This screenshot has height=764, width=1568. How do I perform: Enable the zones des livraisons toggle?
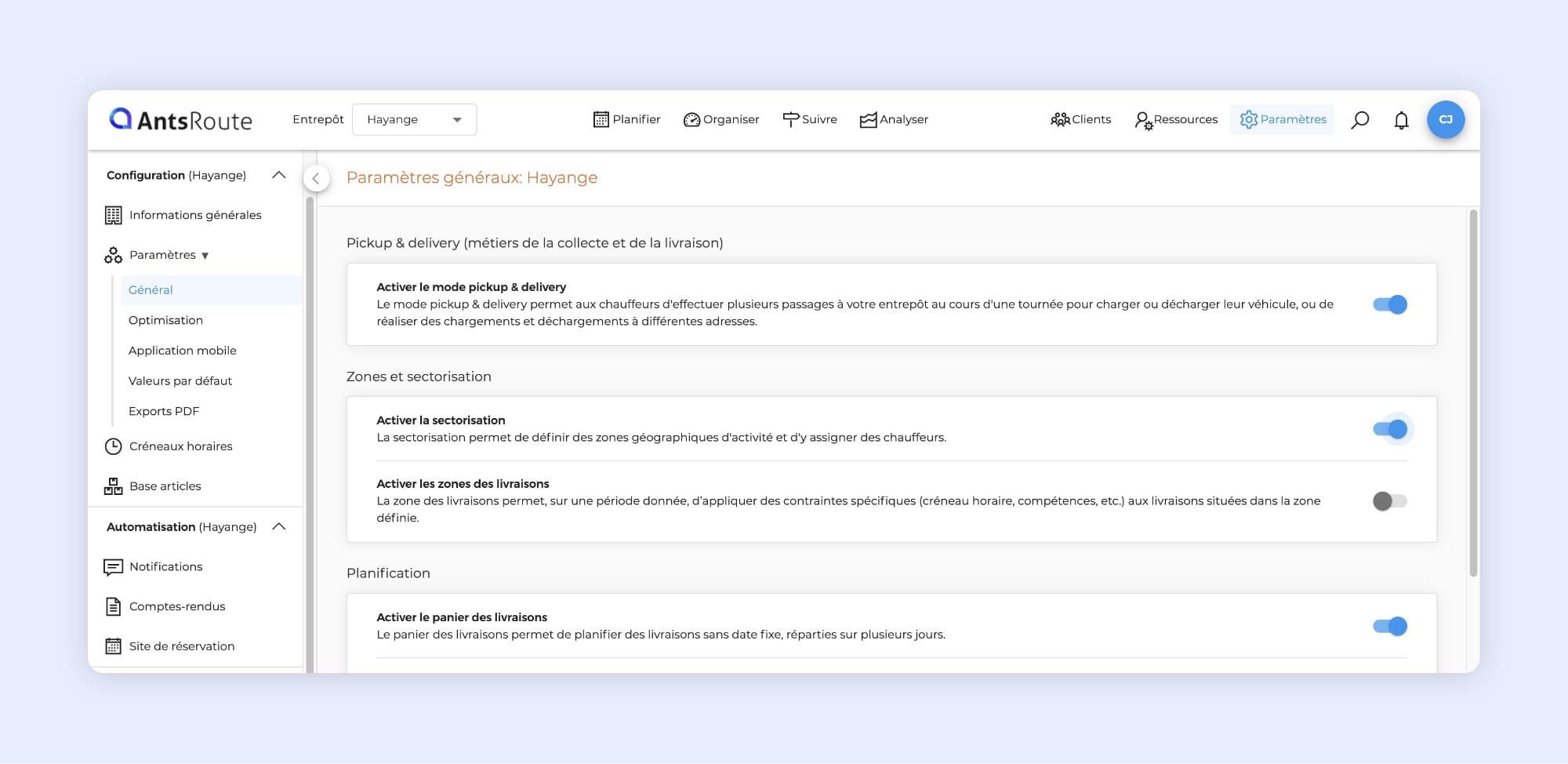point(1389,500)
